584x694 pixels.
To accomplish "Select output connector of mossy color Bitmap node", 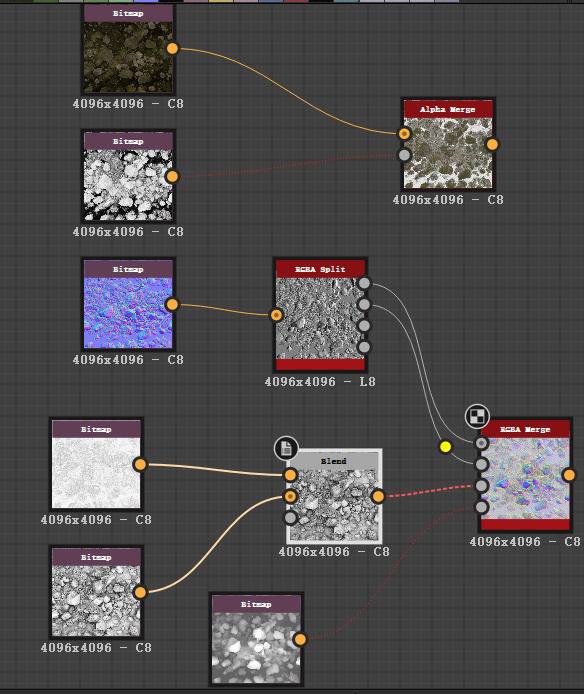I will click(172, 48).
